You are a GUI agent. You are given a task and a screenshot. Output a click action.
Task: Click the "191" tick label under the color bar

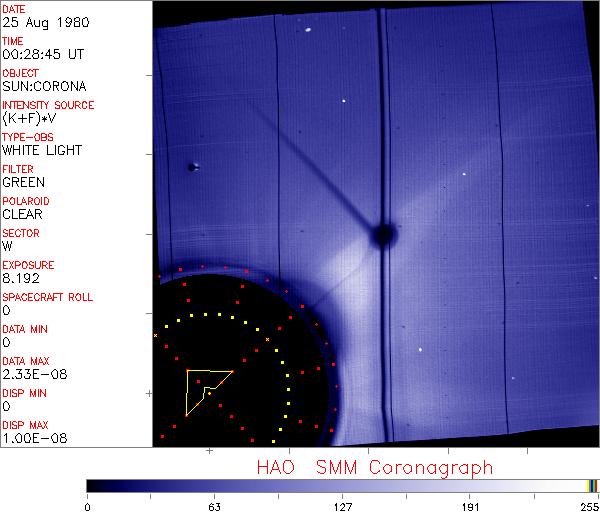(468, 506)
